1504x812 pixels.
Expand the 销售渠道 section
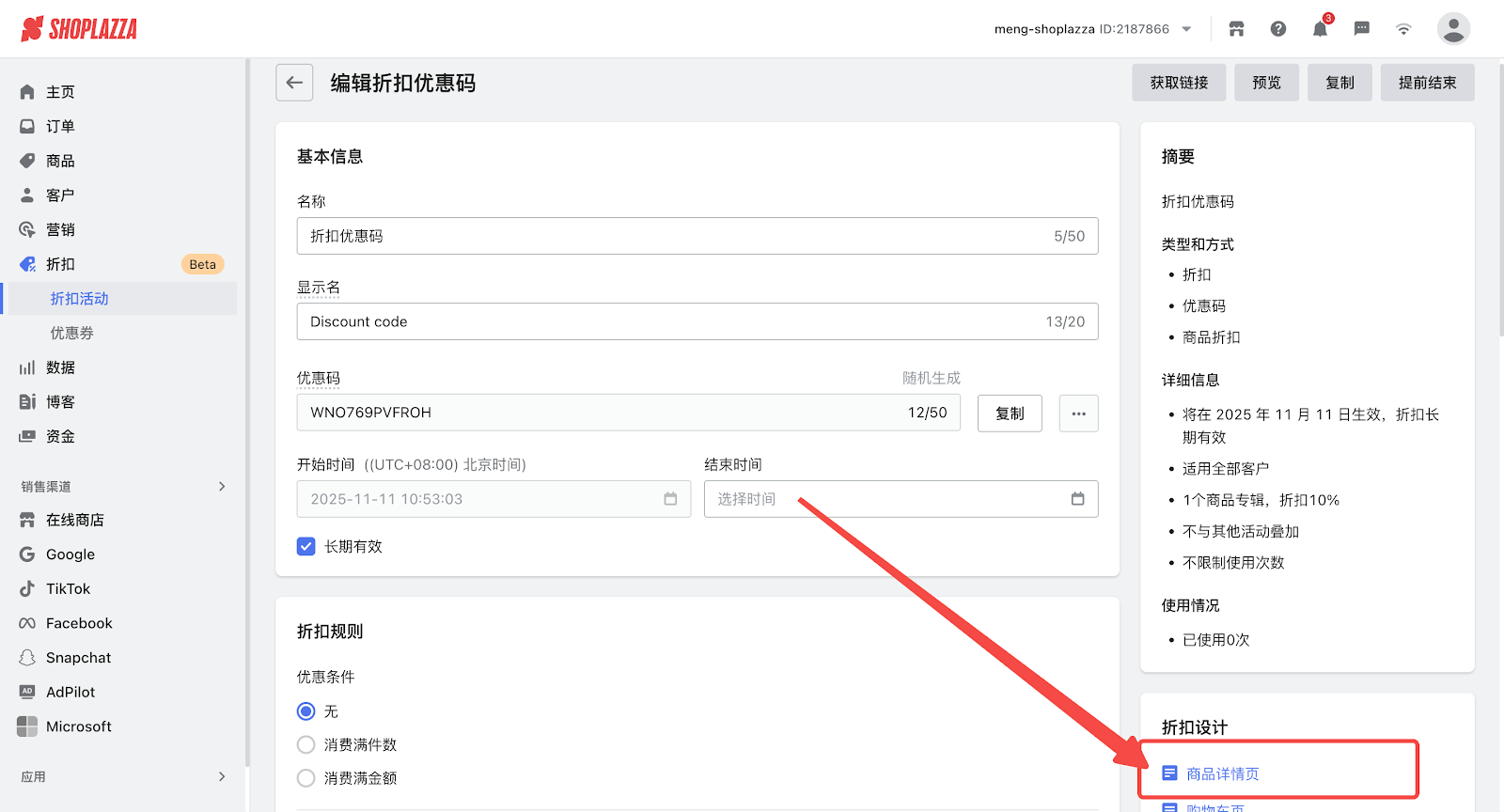point(222,486)
